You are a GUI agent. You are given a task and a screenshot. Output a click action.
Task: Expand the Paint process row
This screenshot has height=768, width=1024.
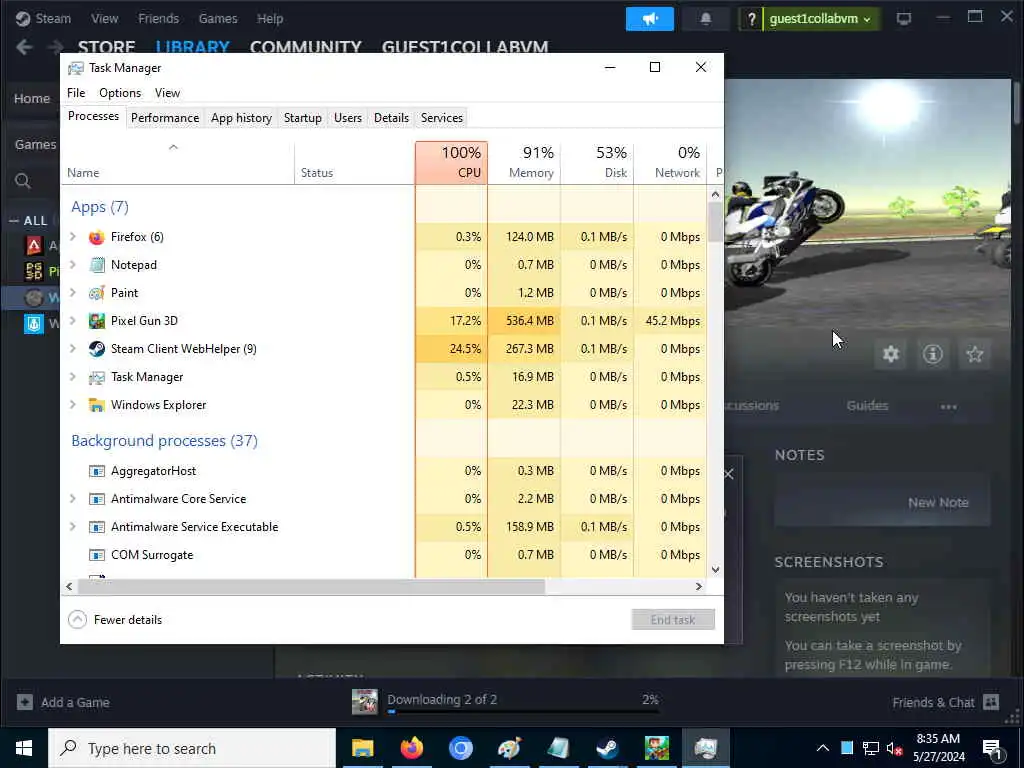[73, 293]
